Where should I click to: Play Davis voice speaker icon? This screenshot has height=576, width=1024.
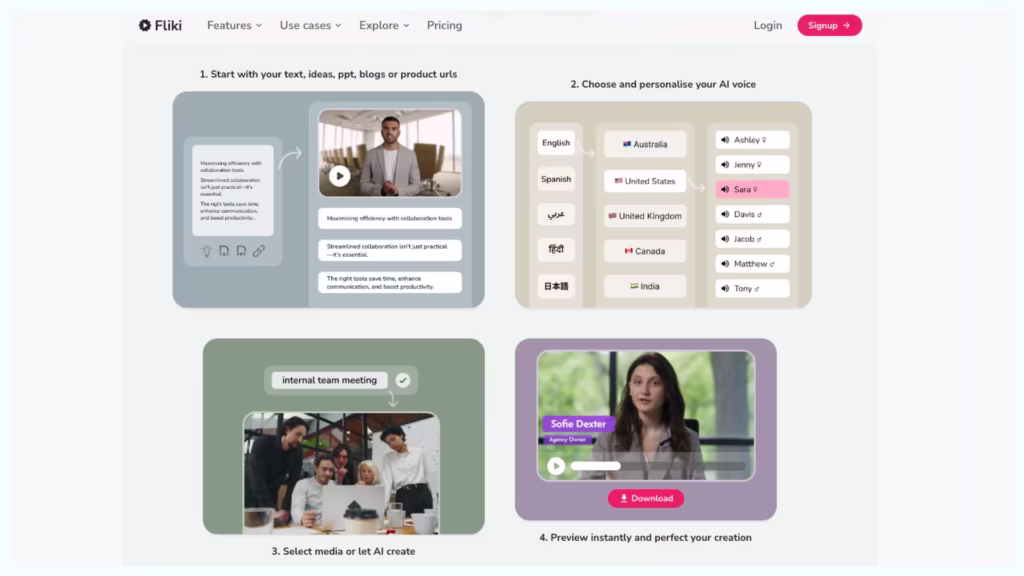[725, 214]
